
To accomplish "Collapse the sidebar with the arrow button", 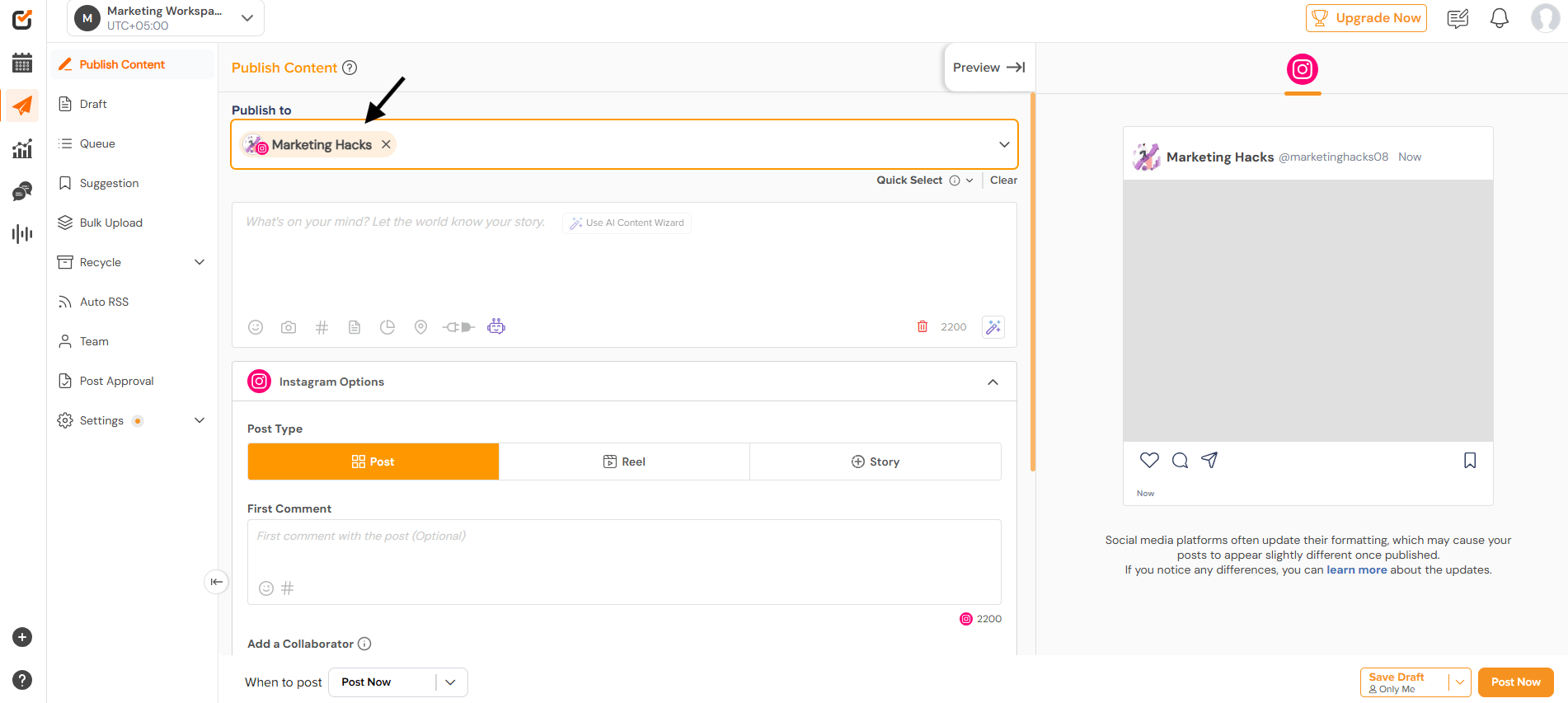I will [216, 582].
